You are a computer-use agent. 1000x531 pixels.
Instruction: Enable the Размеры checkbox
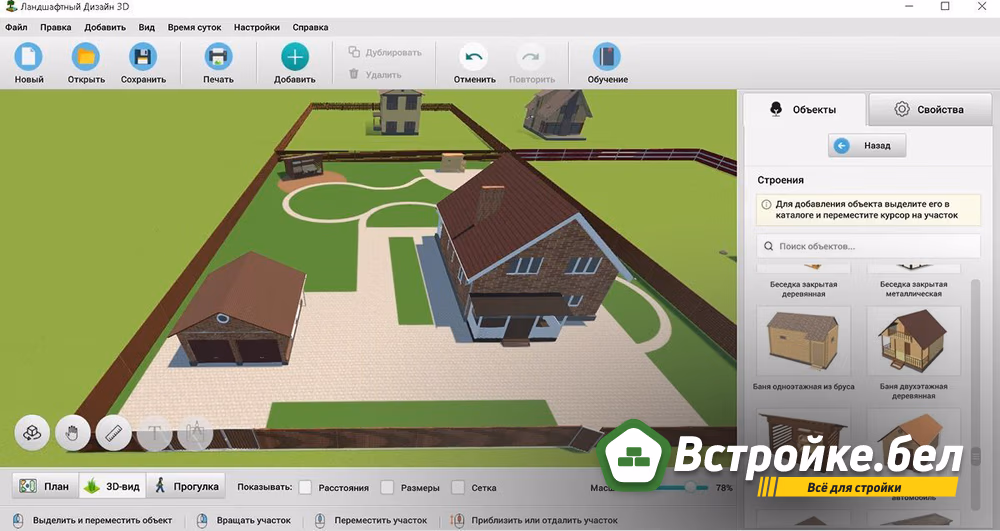(x=387, y=488)
